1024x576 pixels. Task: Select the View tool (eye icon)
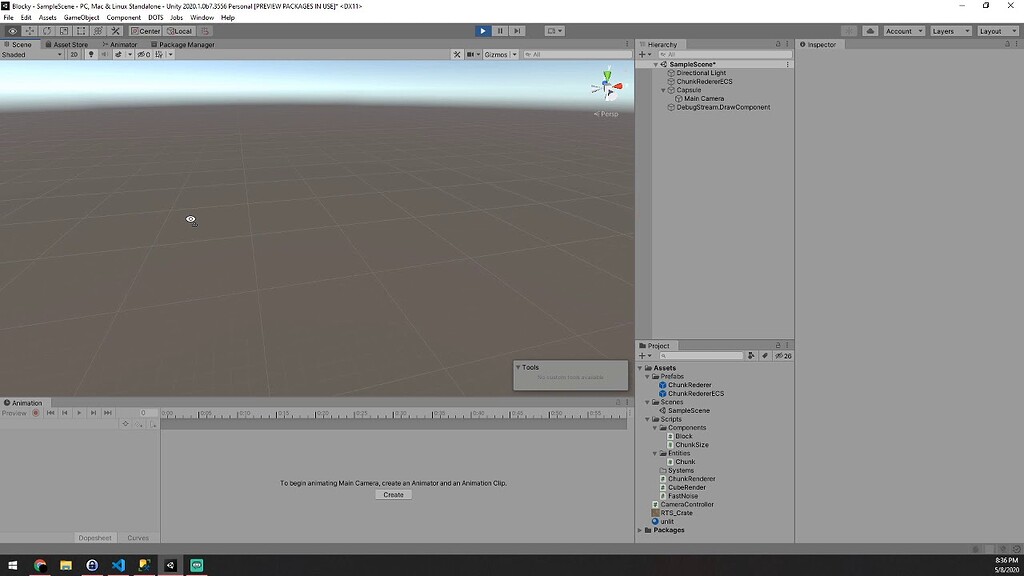tap(12, 31)
